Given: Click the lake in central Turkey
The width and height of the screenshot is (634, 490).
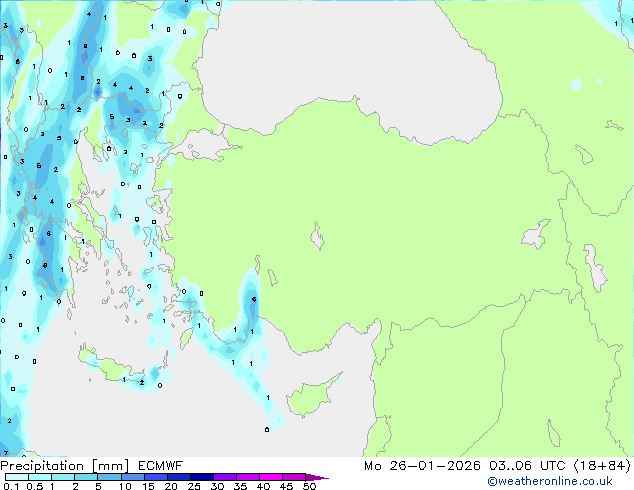Looking at the screenshot, I should click(x=317, y=237).
